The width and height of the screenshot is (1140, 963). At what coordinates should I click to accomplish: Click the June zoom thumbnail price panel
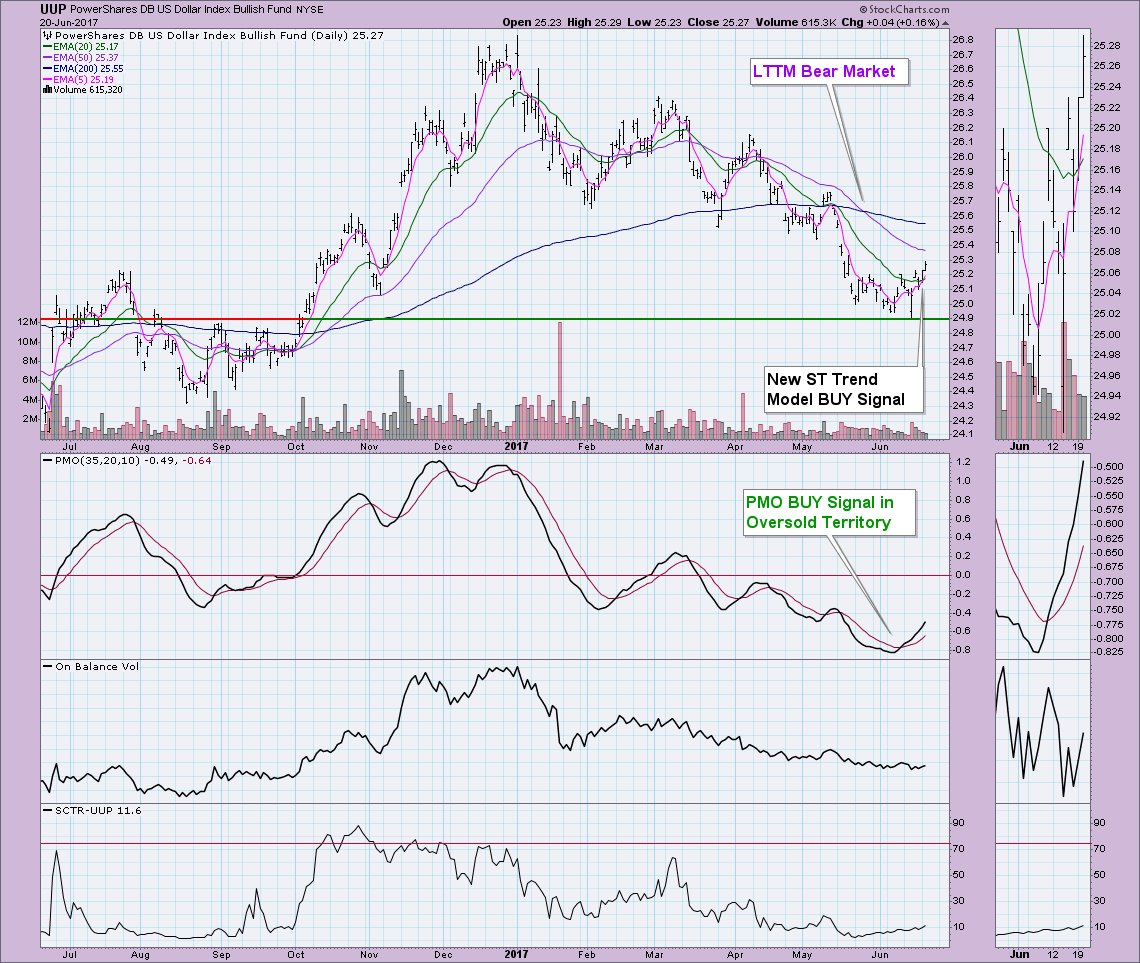(x=1038, y=232)
